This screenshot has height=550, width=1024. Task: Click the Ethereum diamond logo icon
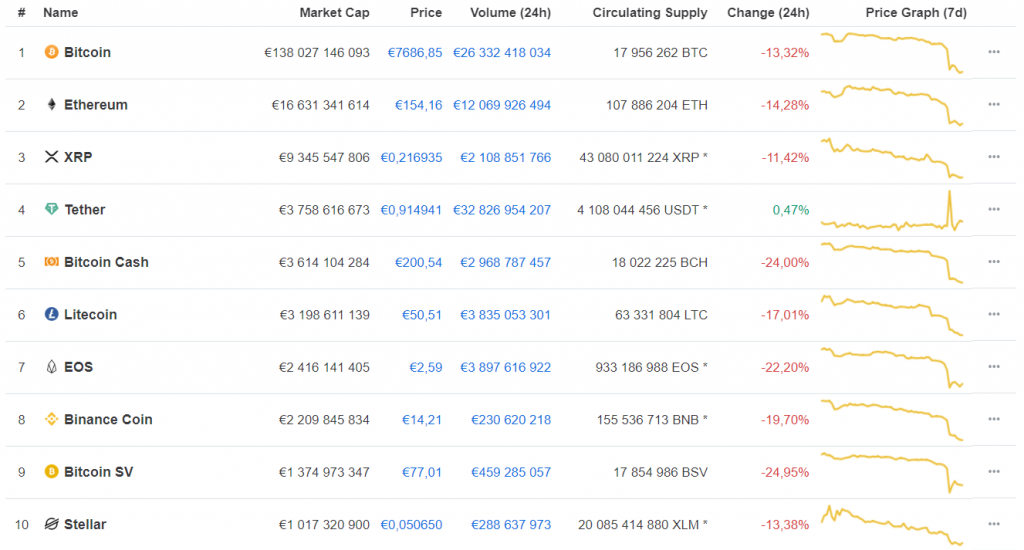(51, 105)
